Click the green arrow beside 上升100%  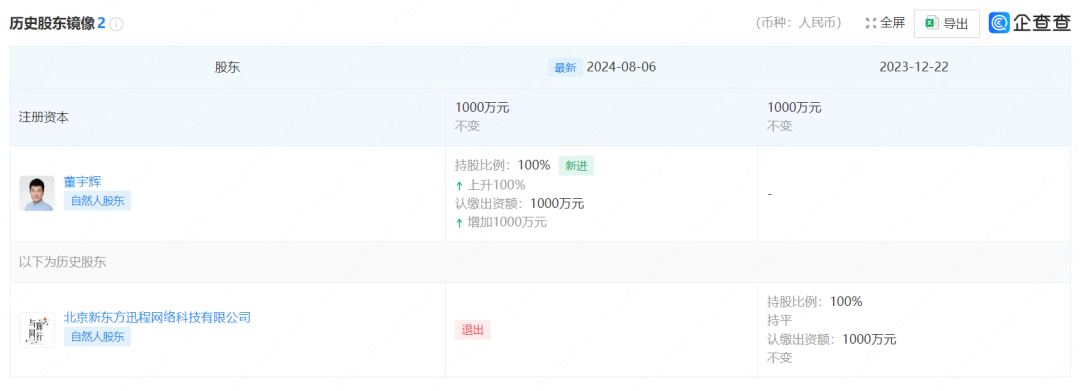point(459,185)
